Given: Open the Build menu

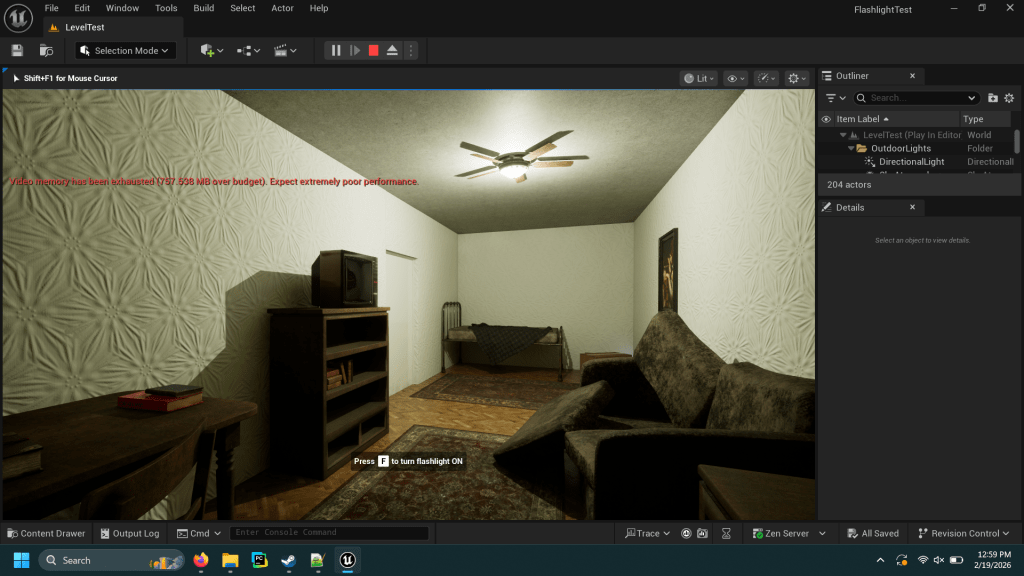Looking at the screenshot, I should (203, 8).
